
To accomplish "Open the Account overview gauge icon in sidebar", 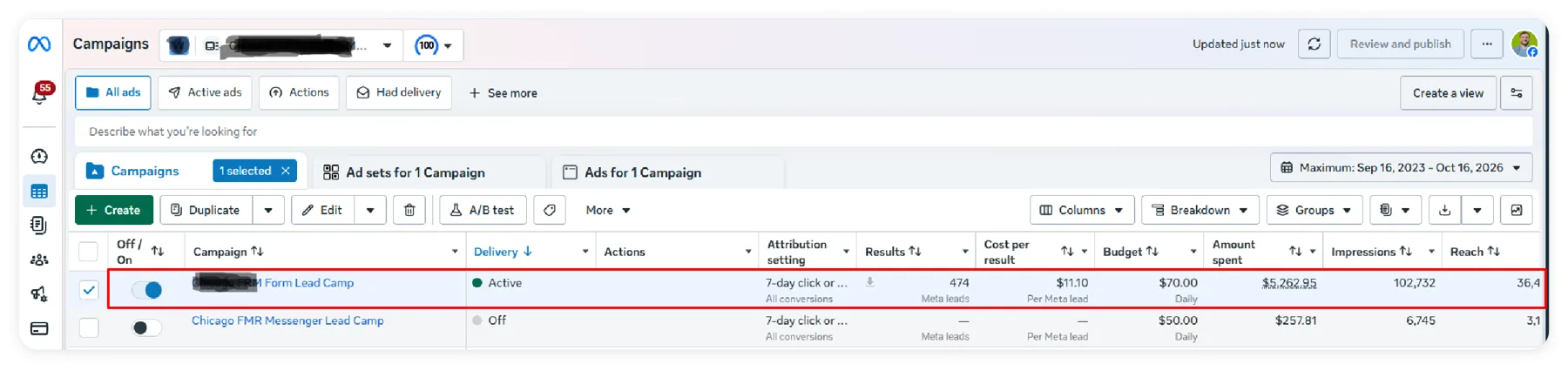I will click(39, 156).
